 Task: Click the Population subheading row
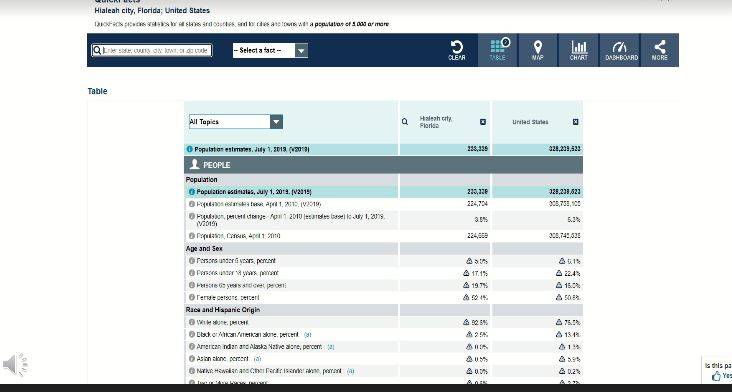[x=383, y=180]
